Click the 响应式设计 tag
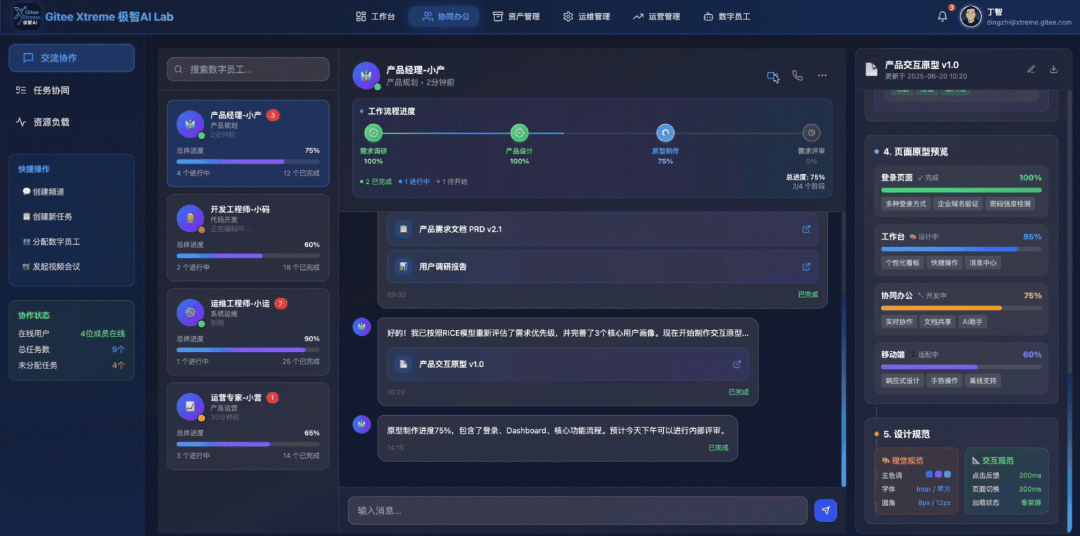Screen dimensions: 1080x536 pyautogui.click(x=902, y=381)
